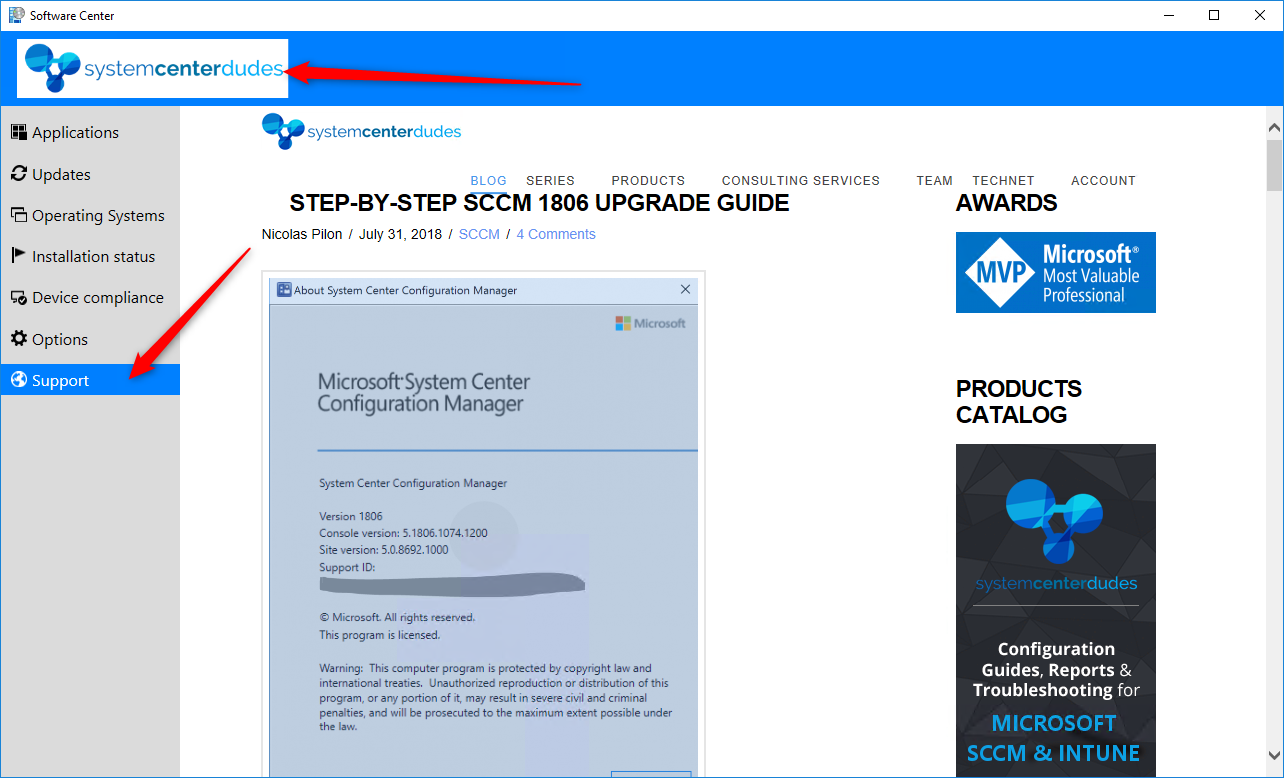This screenshot has height=778, width=1284.
Task: Click the Operating Systems icon in sidebar
Action: (18, 215)
